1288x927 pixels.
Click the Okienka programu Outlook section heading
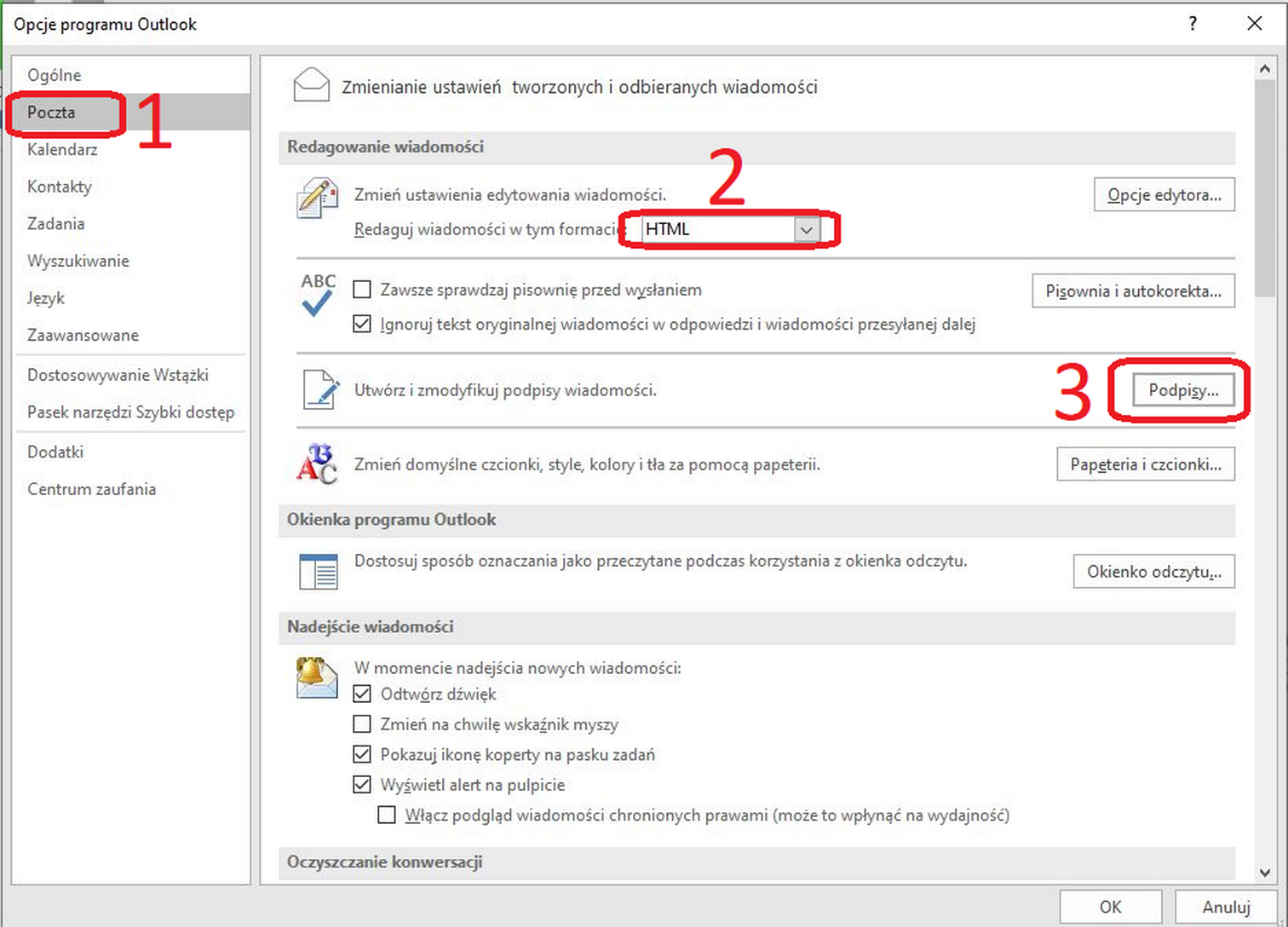pos(391,520)
